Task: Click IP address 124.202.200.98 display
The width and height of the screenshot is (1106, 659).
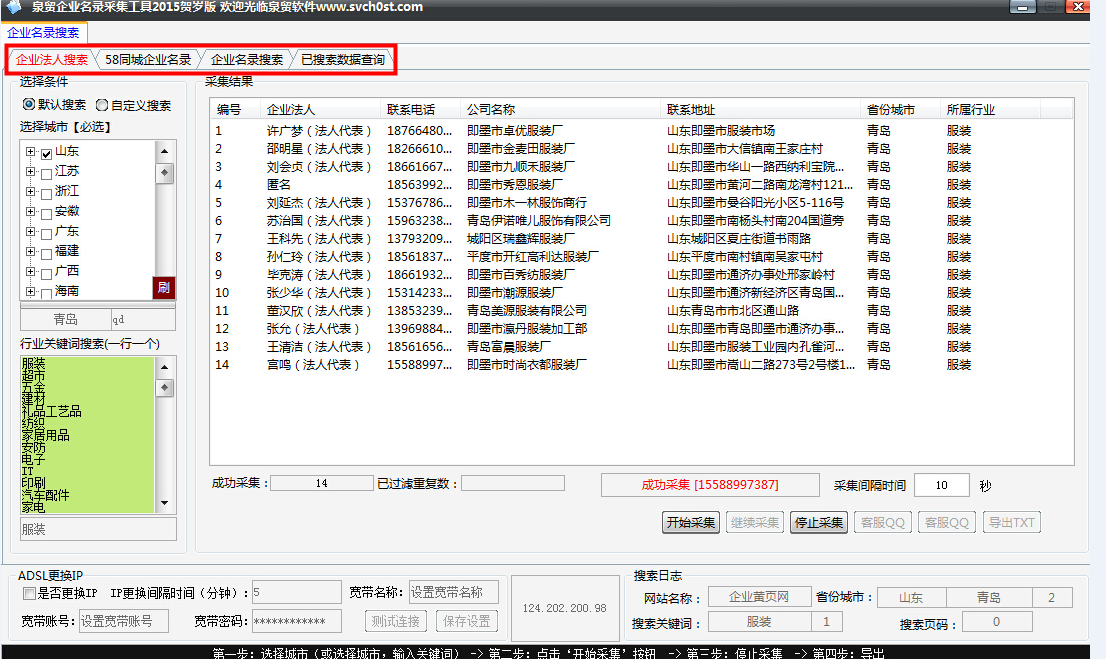Action: coord(564,608)
